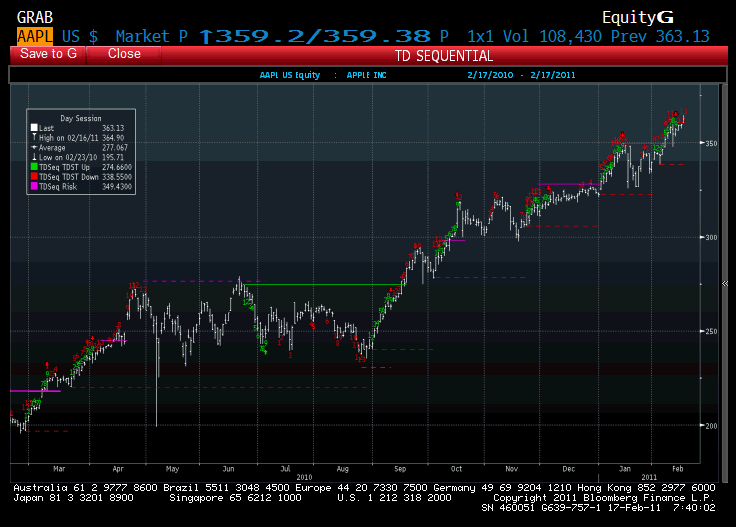
Task: Click the 338.5500 TDST Down value
Action: point(117,177)
